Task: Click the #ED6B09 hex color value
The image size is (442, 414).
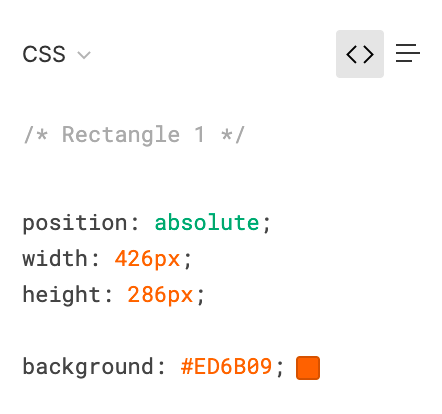Action: (x=227, y=367)
